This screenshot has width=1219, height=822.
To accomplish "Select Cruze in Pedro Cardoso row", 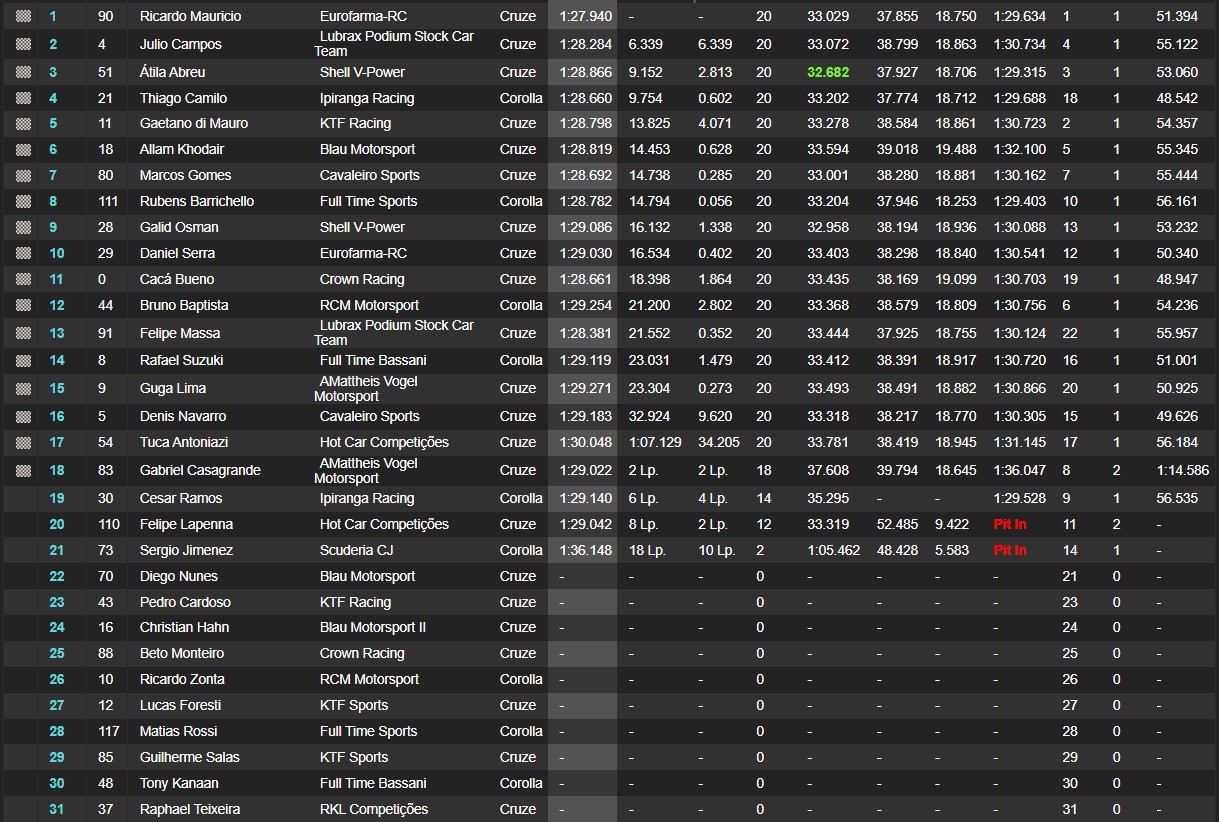I will coord(518,602).
